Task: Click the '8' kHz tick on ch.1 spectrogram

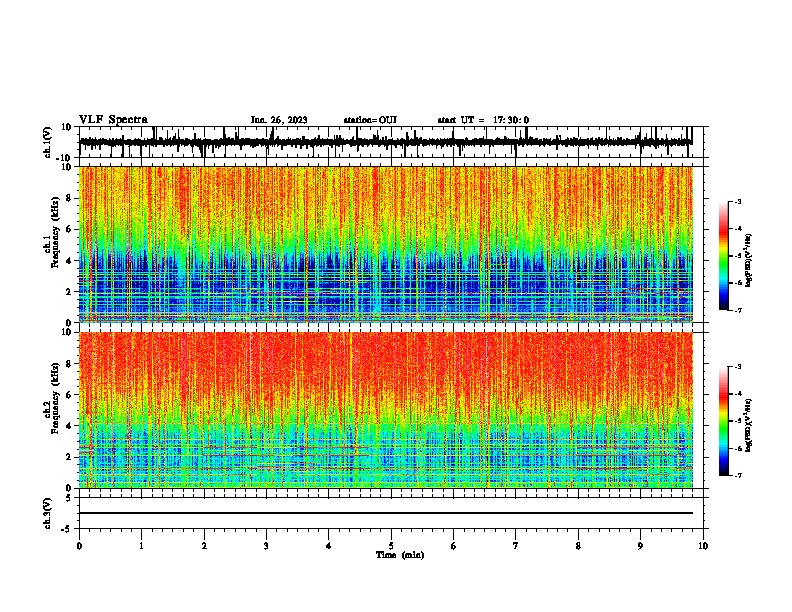Action: tap(69, 198)
